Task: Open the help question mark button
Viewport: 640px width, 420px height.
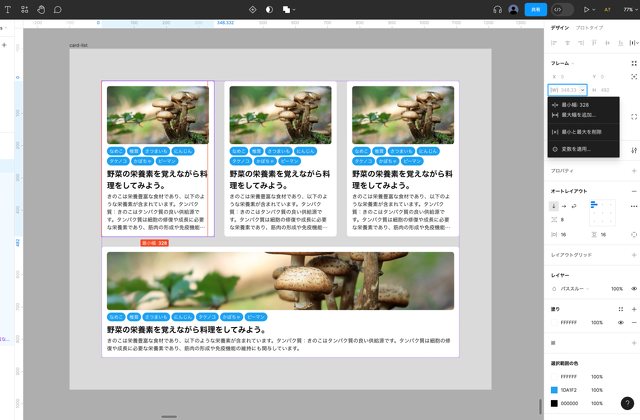Action: (x=626, y=404)
